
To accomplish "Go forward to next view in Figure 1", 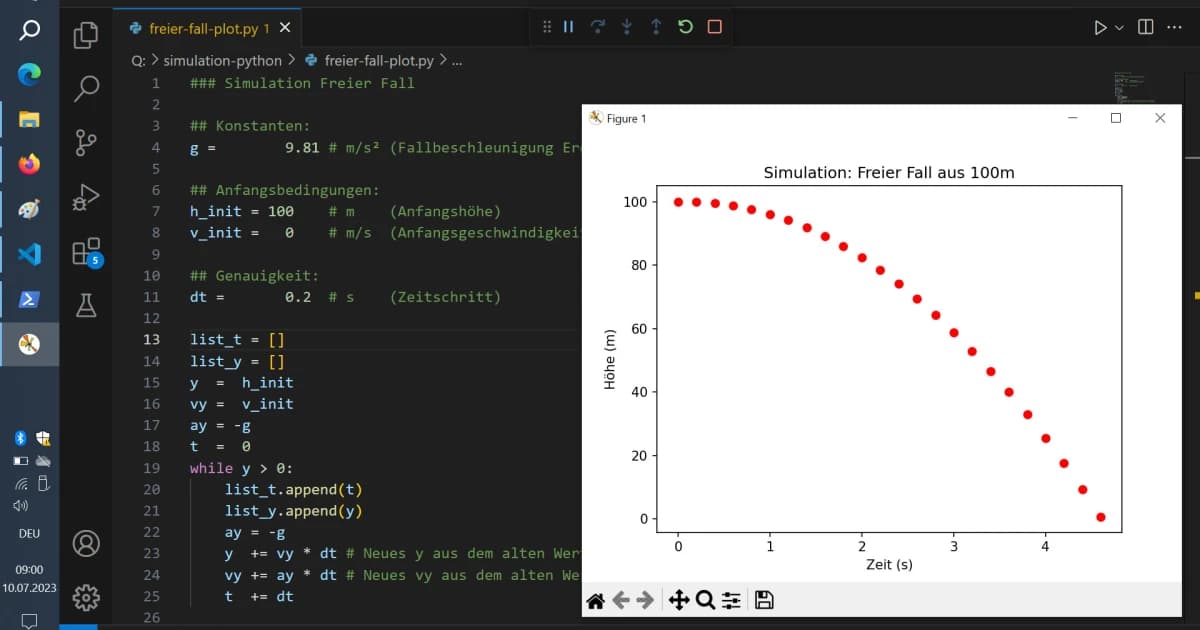I will click(646, 600).
